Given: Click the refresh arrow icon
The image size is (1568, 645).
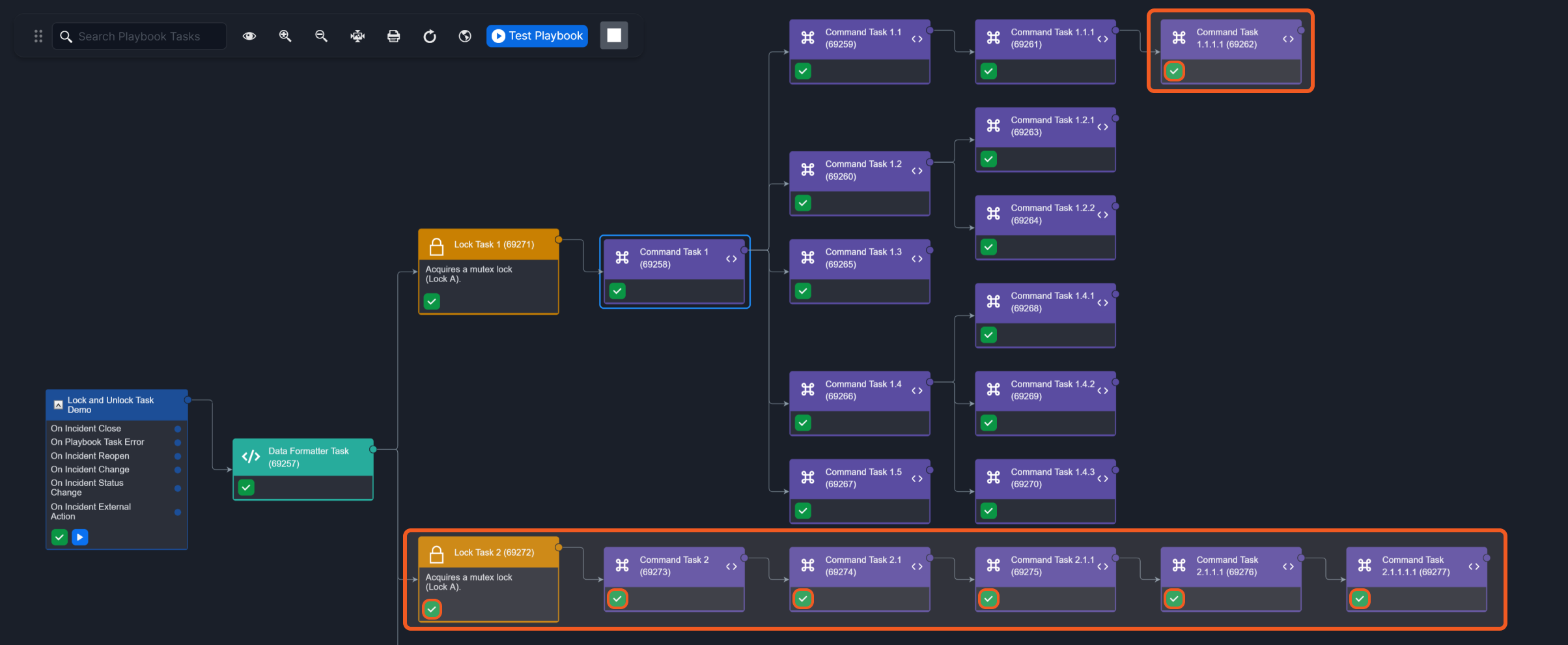Looking at the screenshot, I should [430, 36].
